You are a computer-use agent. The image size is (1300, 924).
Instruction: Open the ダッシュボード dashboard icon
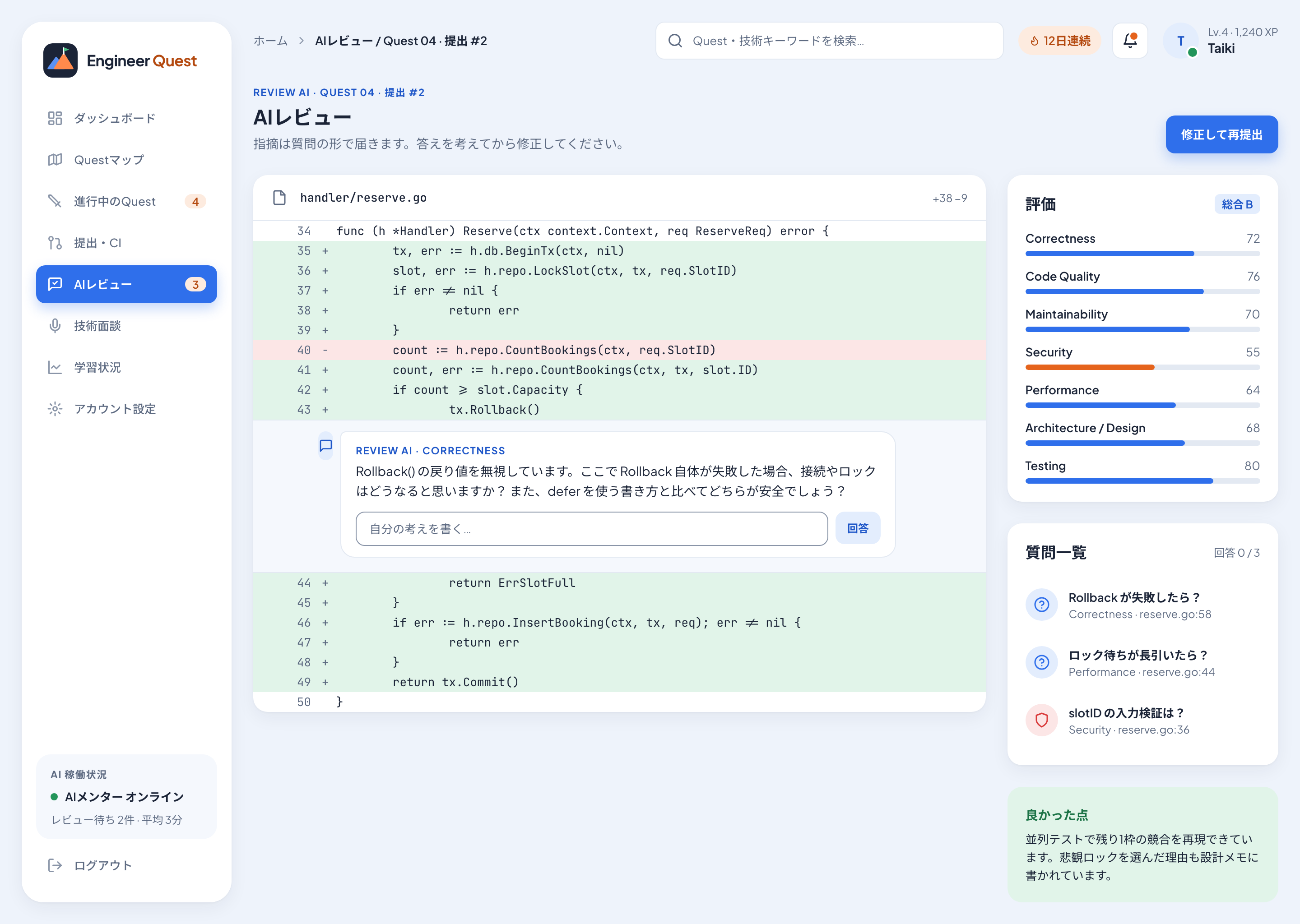click(x=55, y=118)
